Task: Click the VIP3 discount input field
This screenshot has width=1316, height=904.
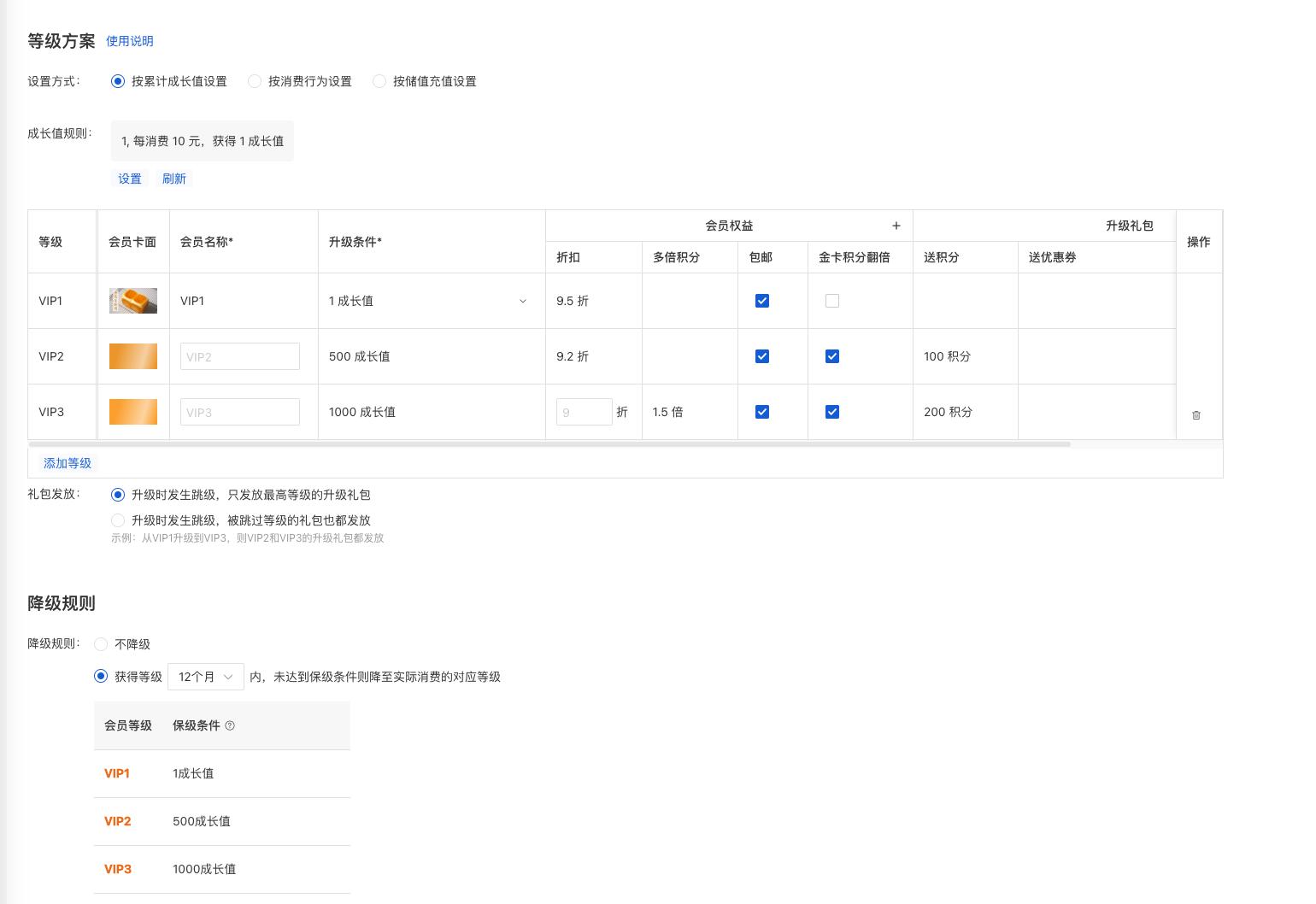Action: click(585, 412)
